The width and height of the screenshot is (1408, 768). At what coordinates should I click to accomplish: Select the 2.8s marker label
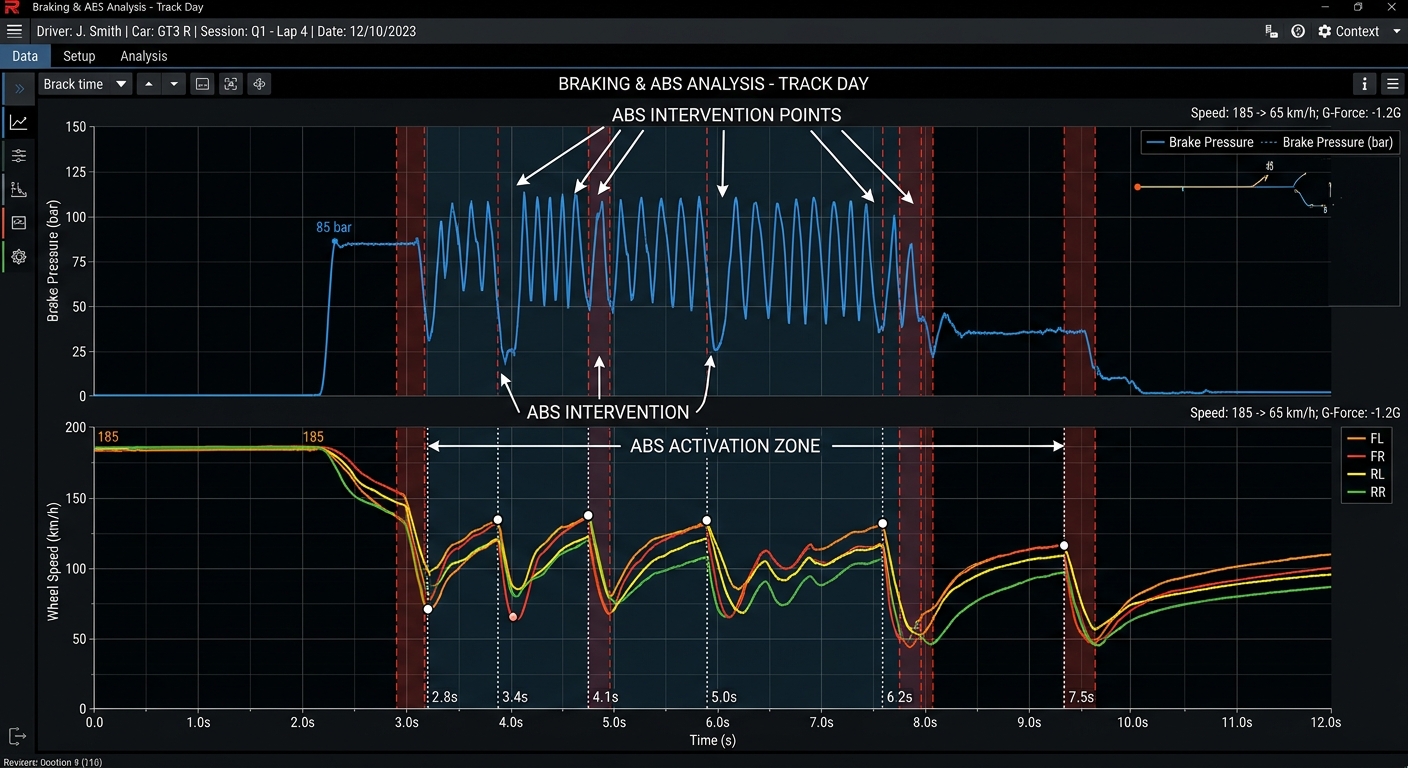tap(445, 697)
